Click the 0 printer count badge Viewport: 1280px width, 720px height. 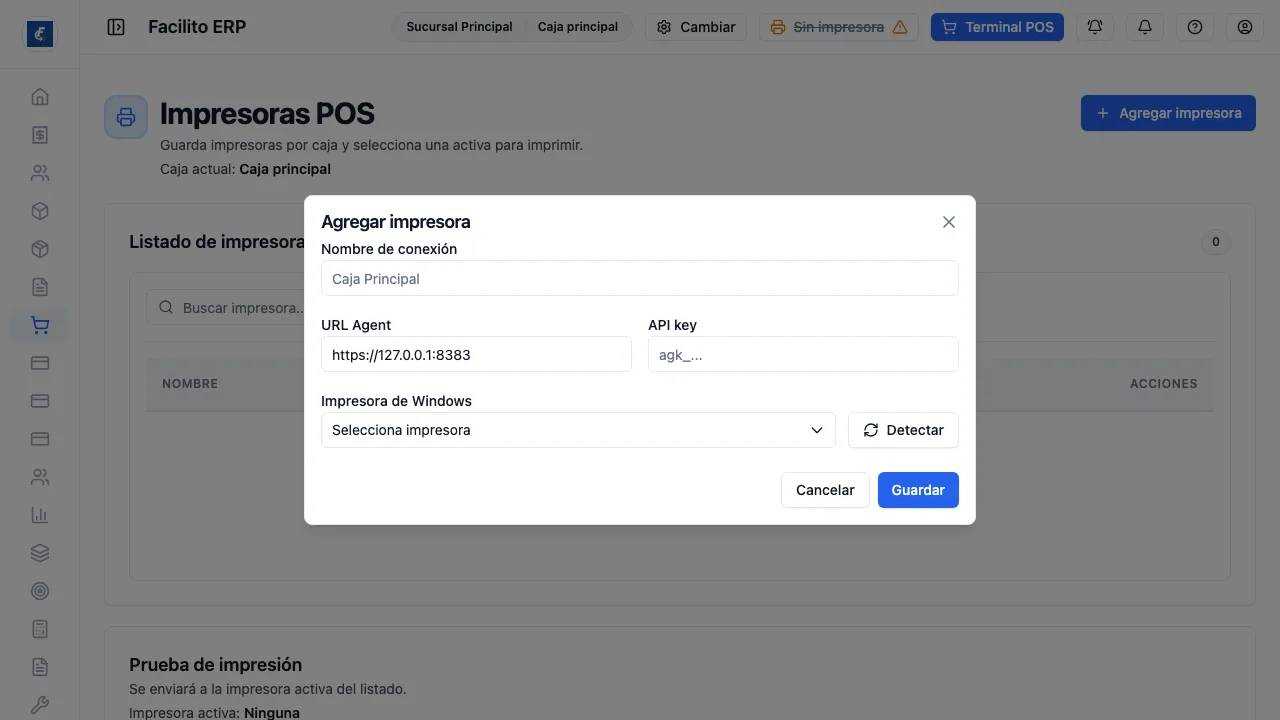coord(1216,242)
